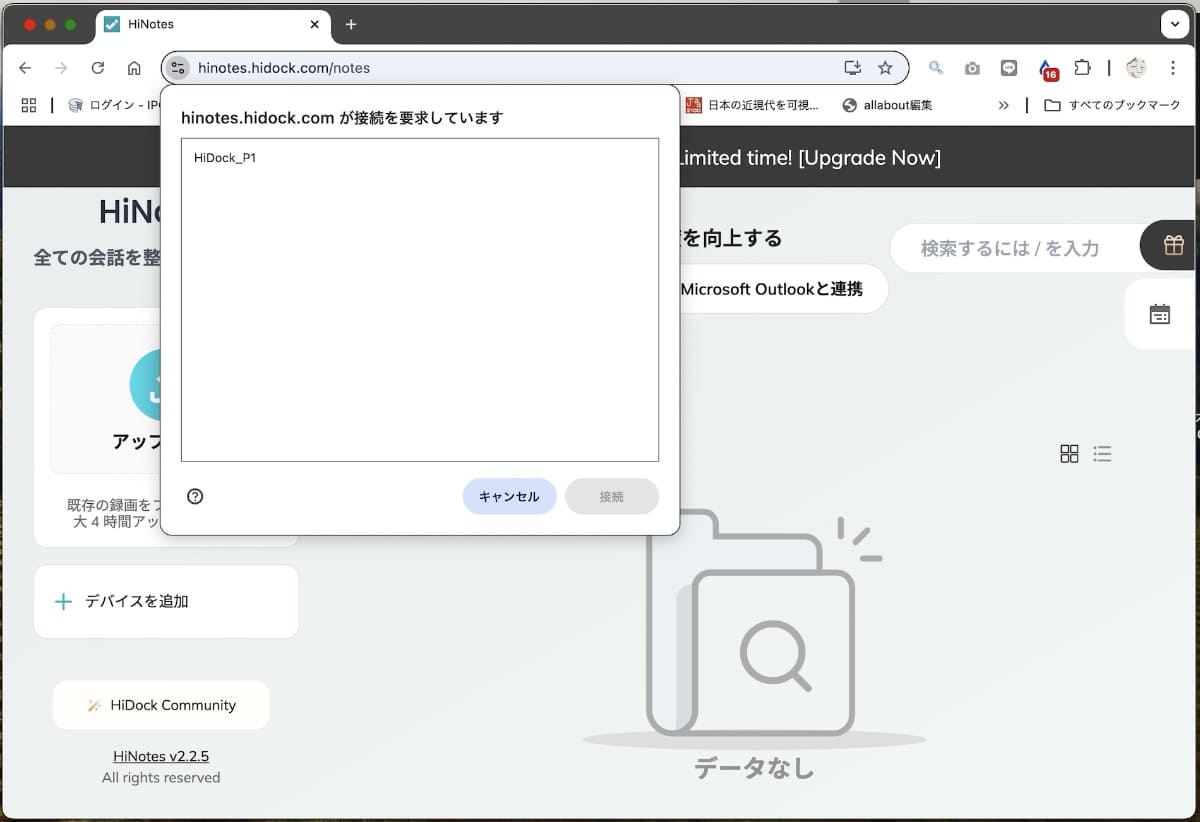Click the キャンセル button in the dialog
This screenshot has height=822, width=1200.
pos(509,496)
